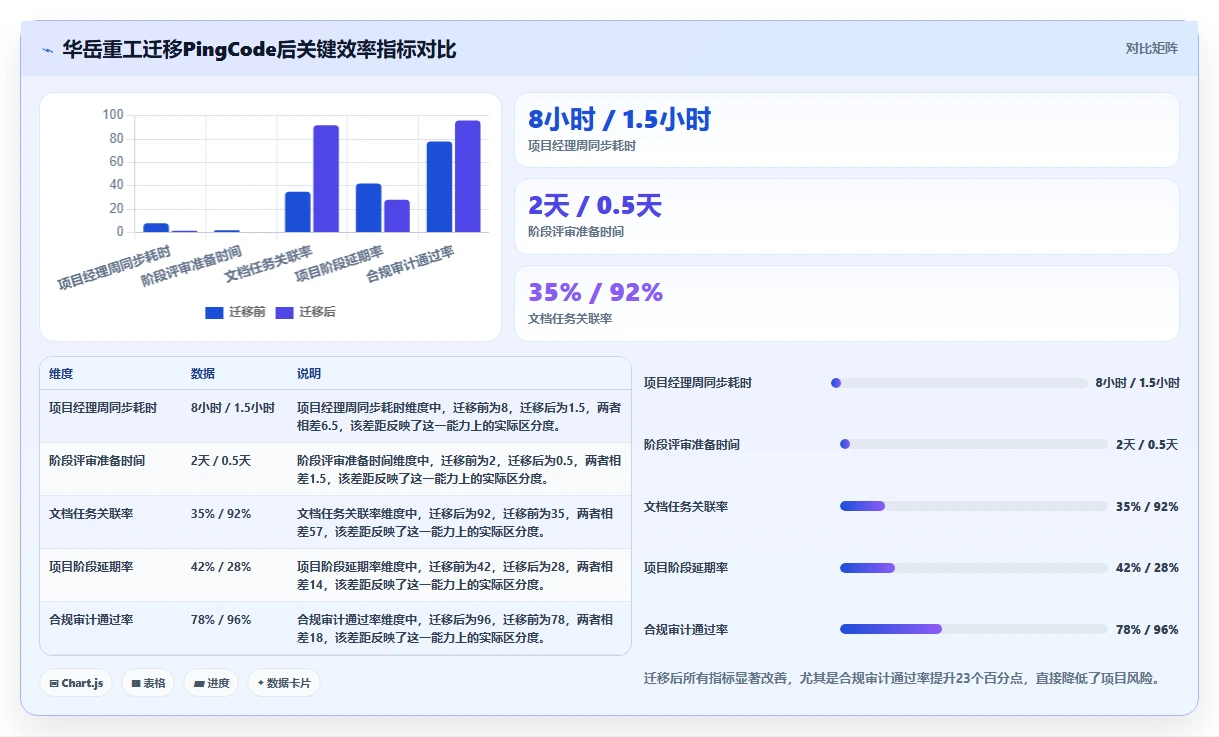The width and height of the screenshot is (1219, 737).
Task: Toggle the 迁移后 legend entry in chart
Action: (x=305, y=312)
